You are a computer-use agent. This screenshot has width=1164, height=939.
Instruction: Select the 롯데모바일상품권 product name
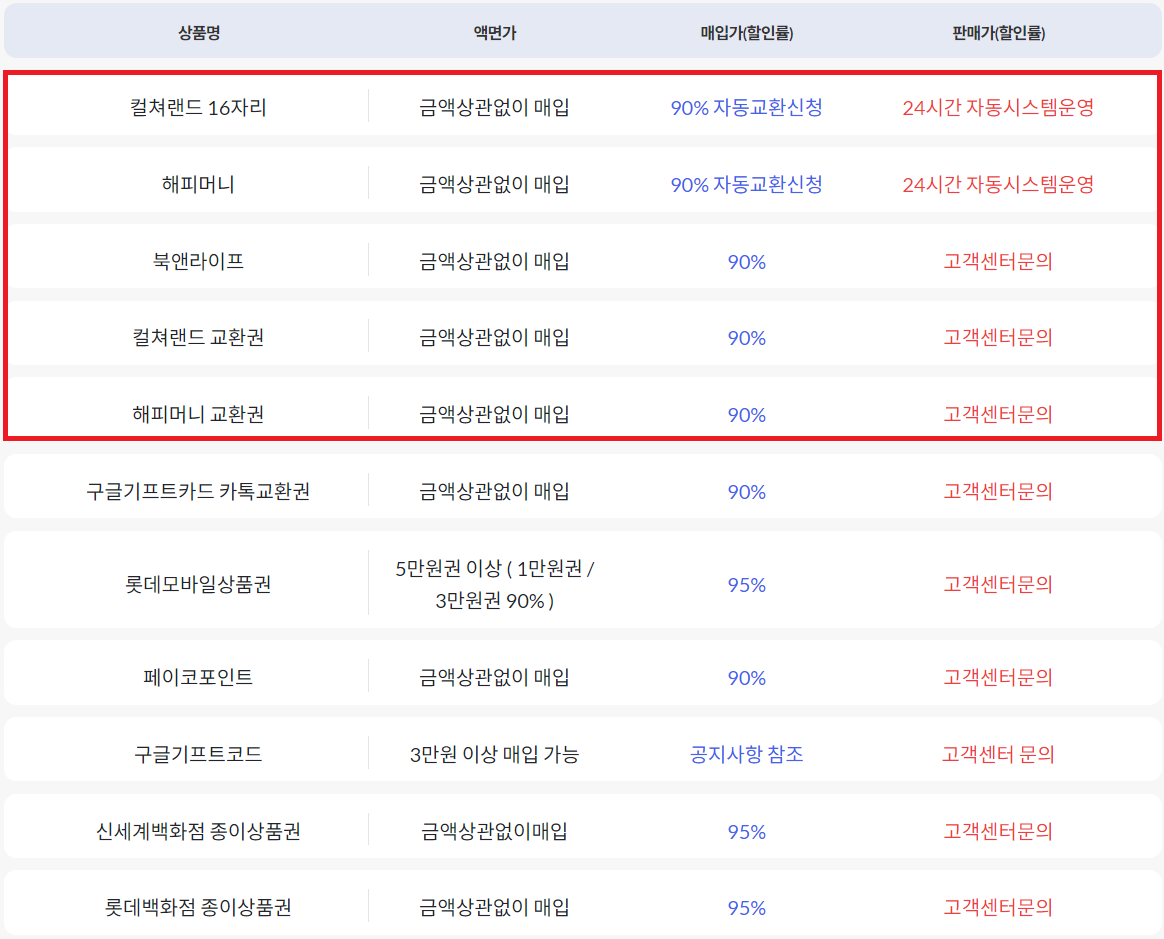pyautogui.click(x=198, y=584)
